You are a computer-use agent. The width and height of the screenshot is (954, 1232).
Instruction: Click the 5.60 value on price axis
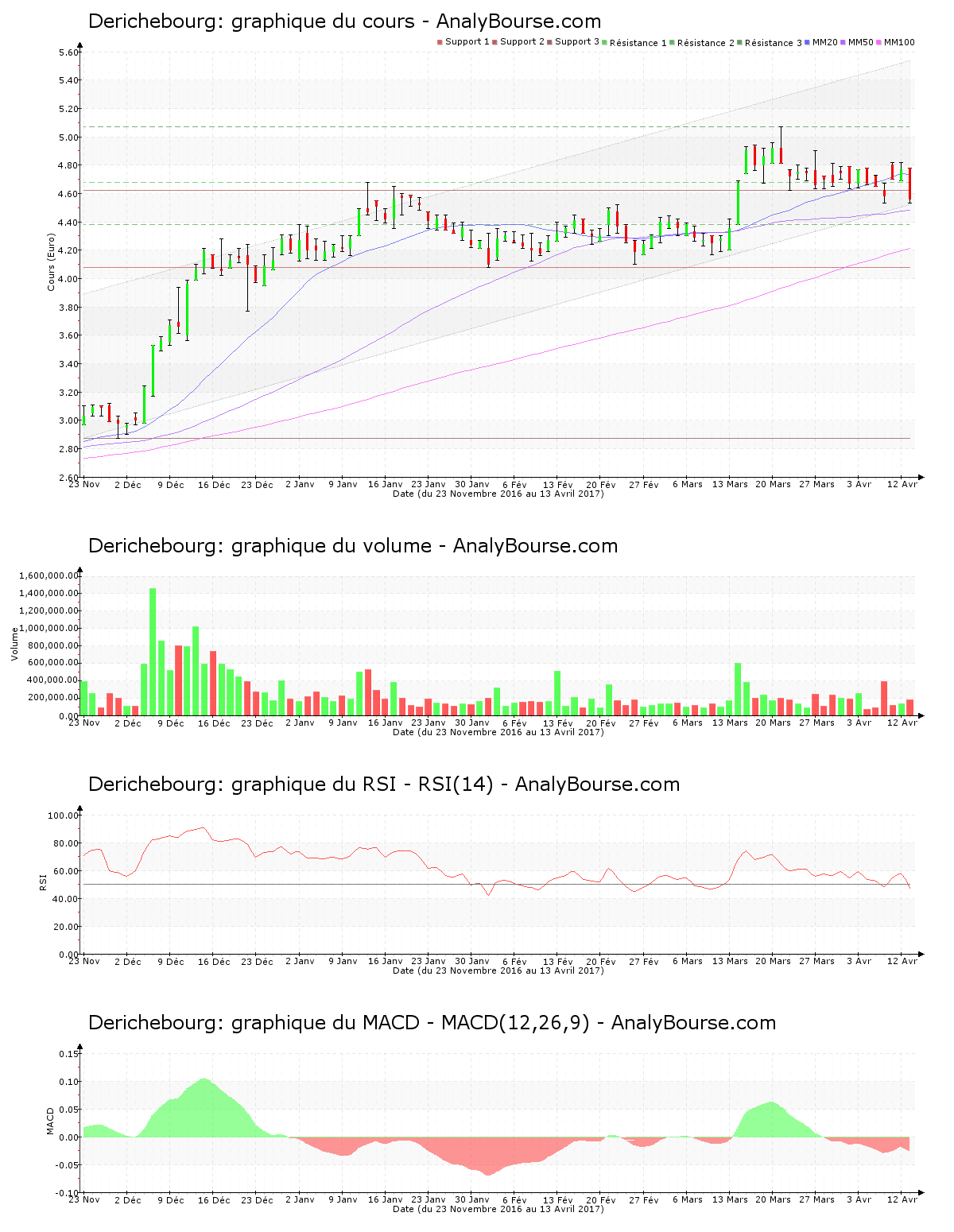(x=69, y=52)
